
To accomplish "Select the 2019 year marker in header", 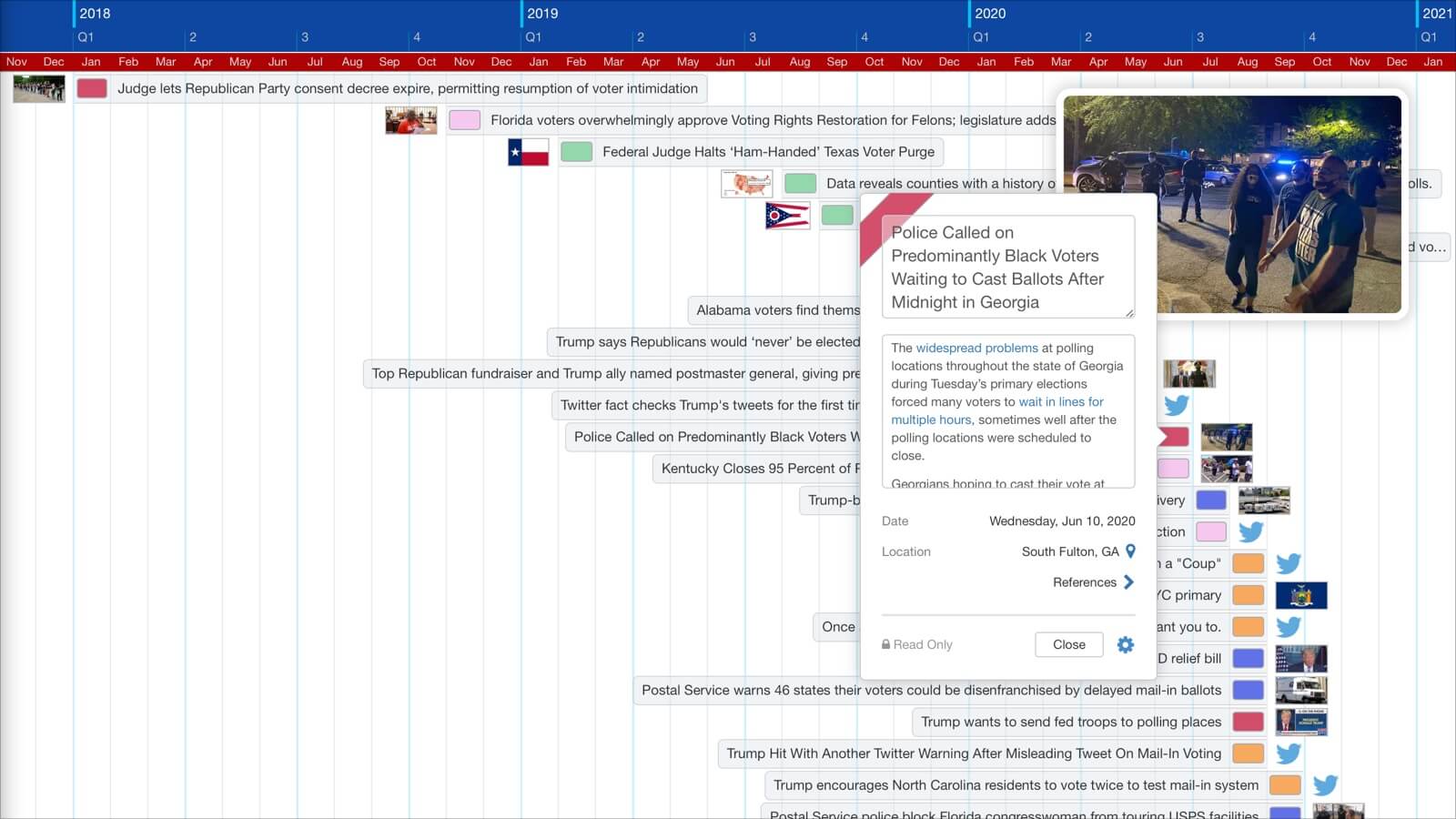I will [x=542, y=14].
